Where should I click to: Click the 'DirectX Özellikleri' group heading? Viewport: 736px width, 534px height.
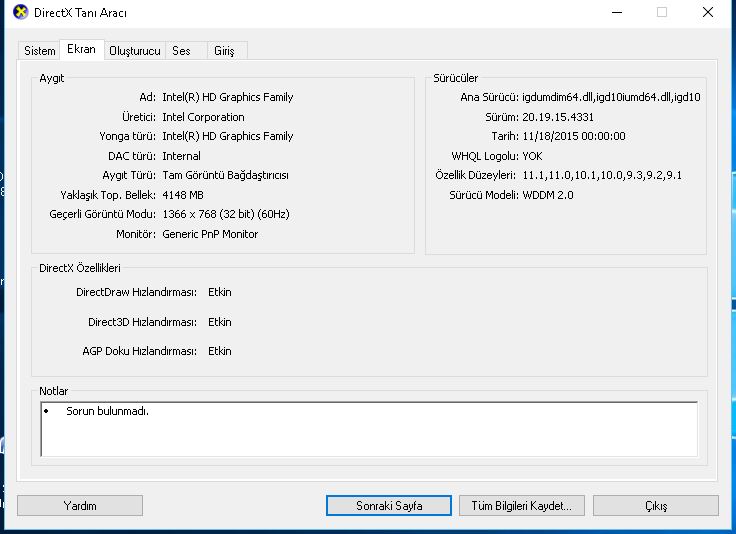[80, 268]
